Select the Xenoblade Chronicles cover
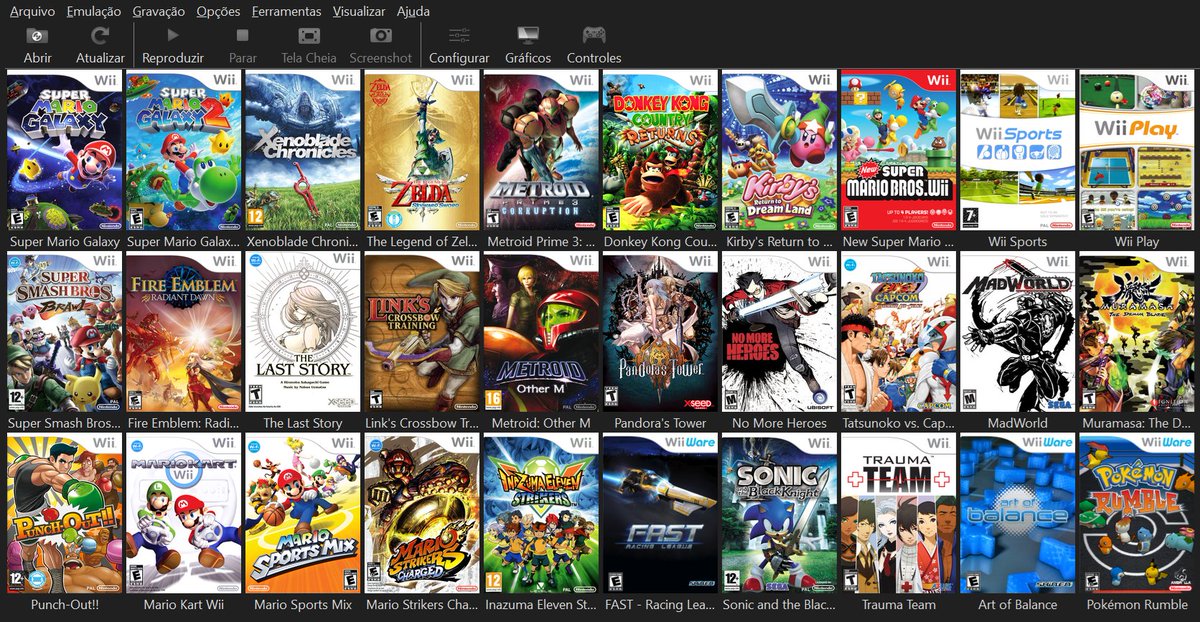Image resolution: width=1200 pixels, height=622 pixels. 302,151
